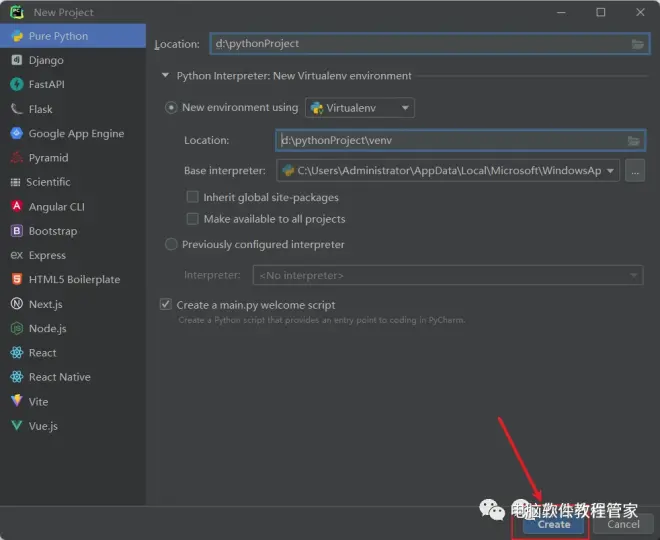Choose the Flask project type
Viewport: 660px width, 540px height.
click(73, 109)
